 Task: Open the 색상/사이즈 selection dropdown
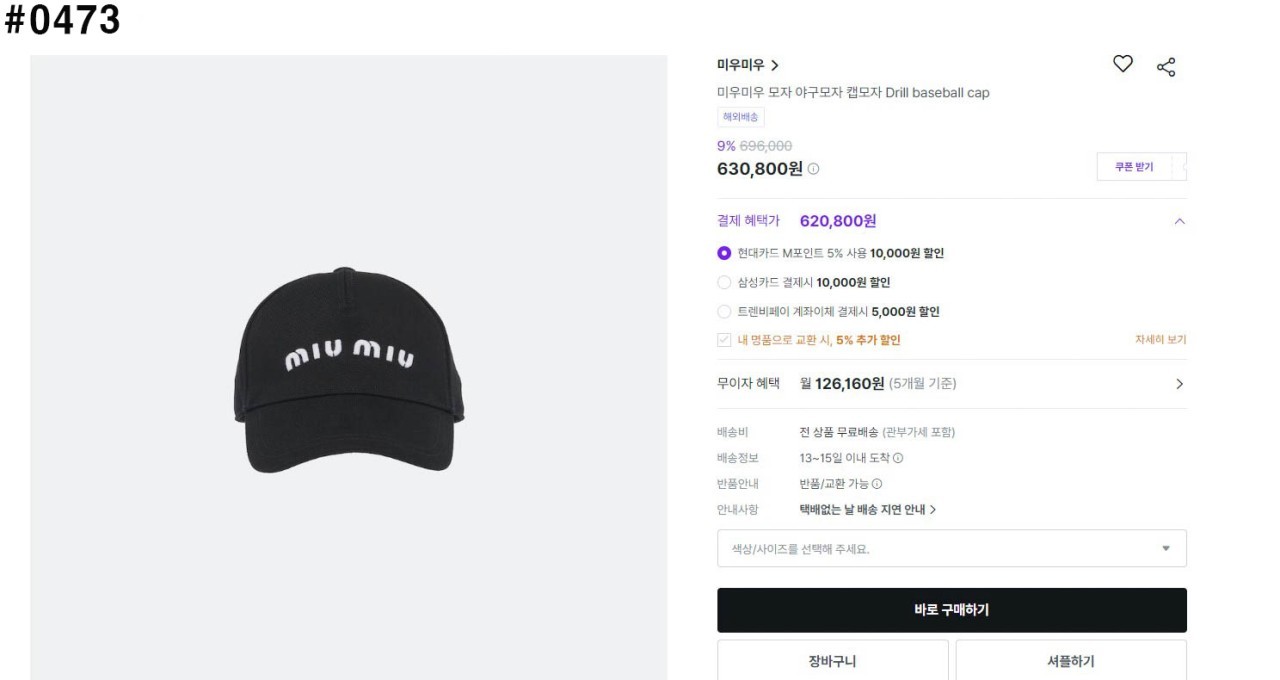click(951, 549)
